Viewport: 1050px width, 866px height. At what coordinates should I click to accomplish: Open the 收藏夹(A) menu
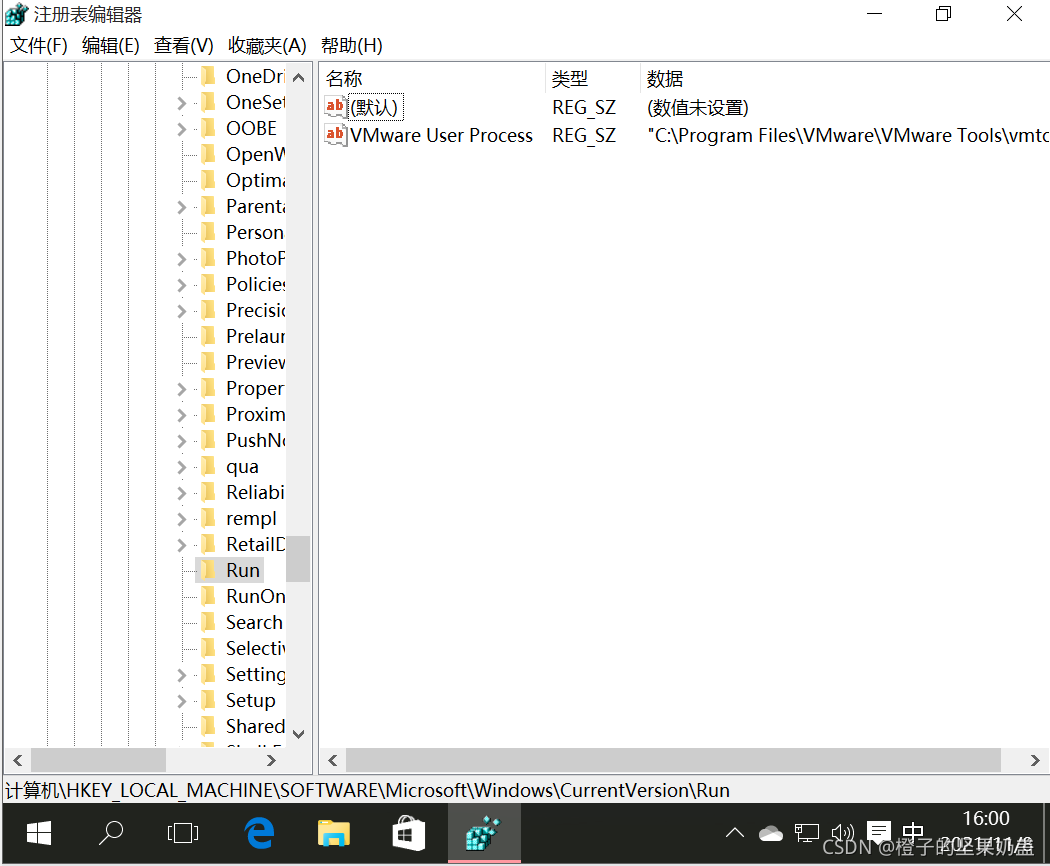coord(267,46)
